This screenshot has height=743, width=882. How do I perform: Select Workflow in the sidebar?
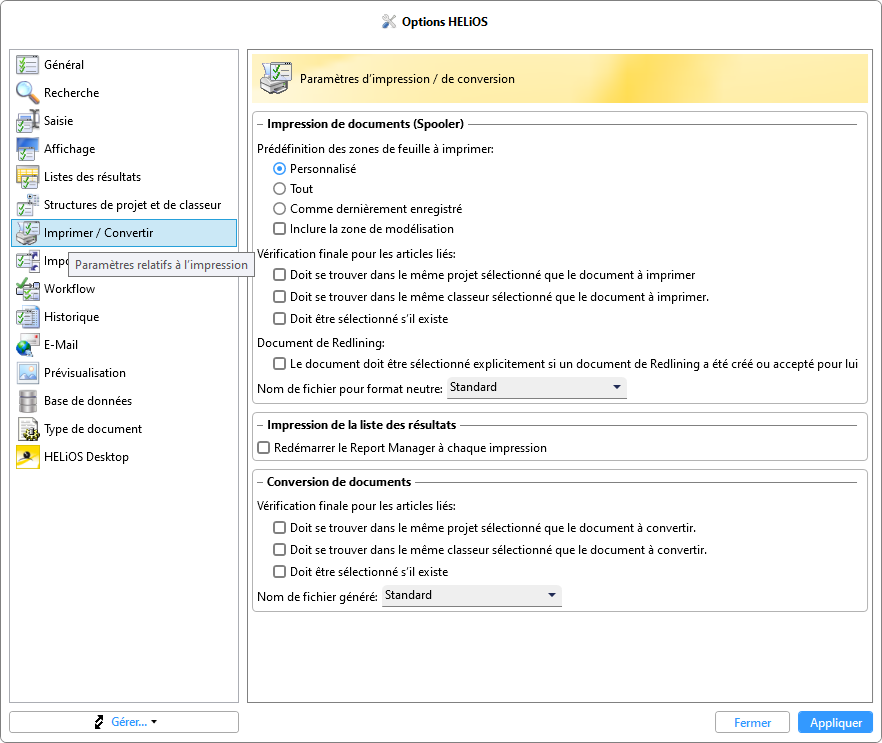pyautogui.click(x=124, y=289)
